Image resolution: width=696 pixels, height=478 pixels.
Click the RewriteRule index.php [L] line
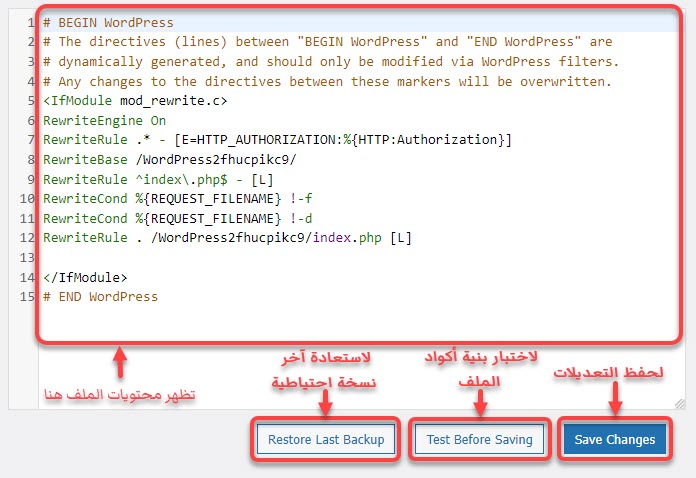227,238
